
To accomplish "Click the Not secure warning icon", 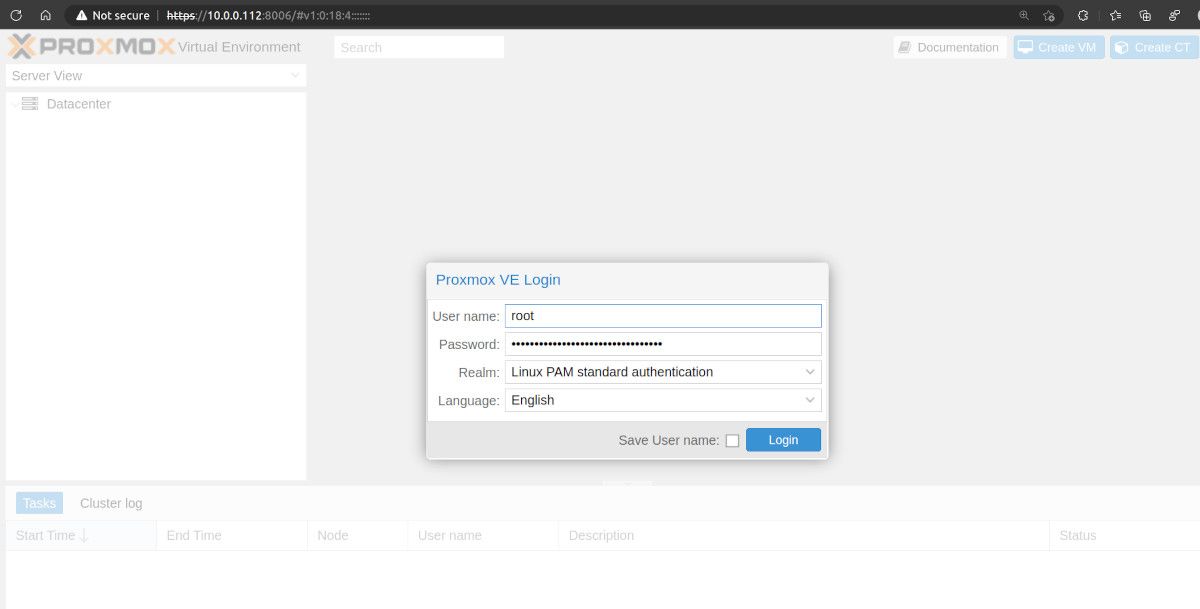I will [83, 15].
